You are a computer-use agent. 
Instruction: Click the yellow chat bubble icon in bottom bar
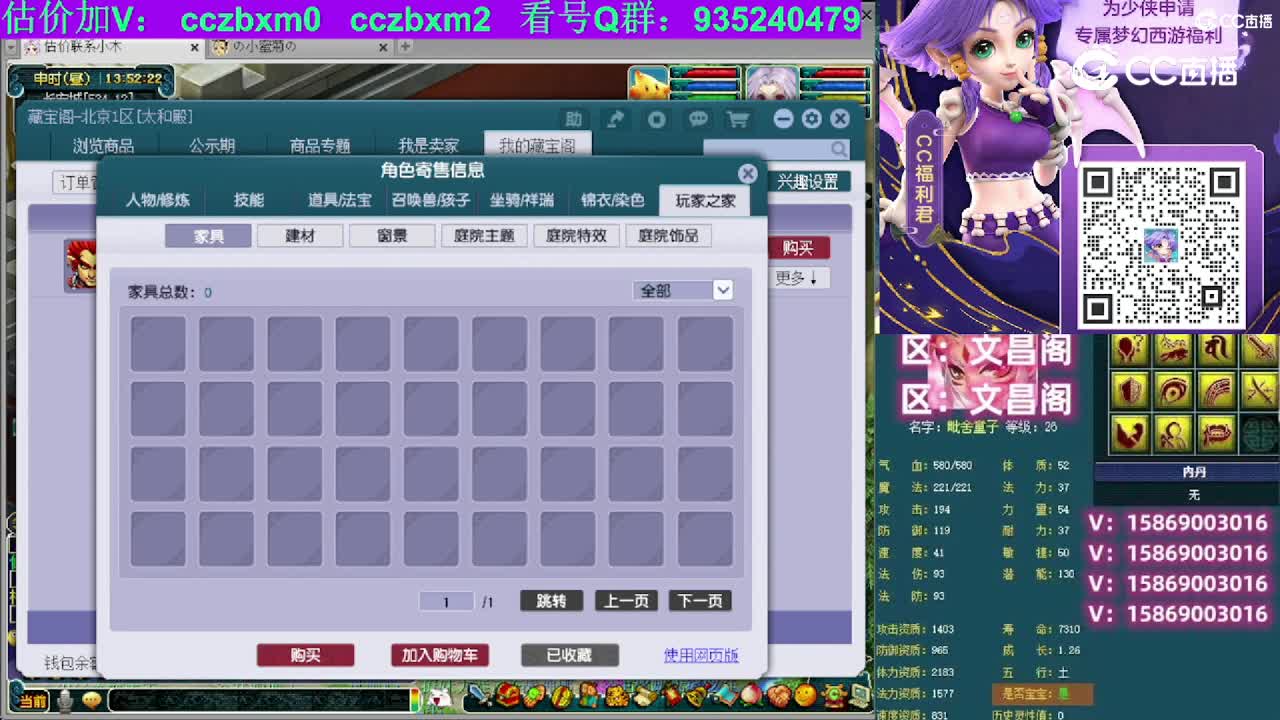(92, 701)
